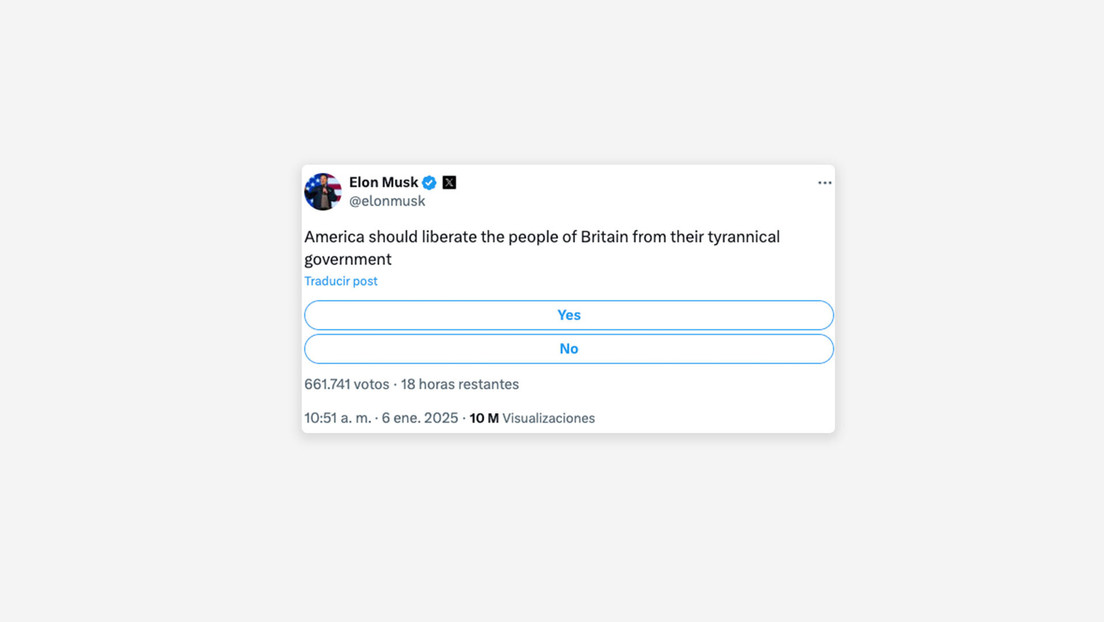Click the word liberate in the post
The height and width of the screenshot is (622, 1104).
442,237
